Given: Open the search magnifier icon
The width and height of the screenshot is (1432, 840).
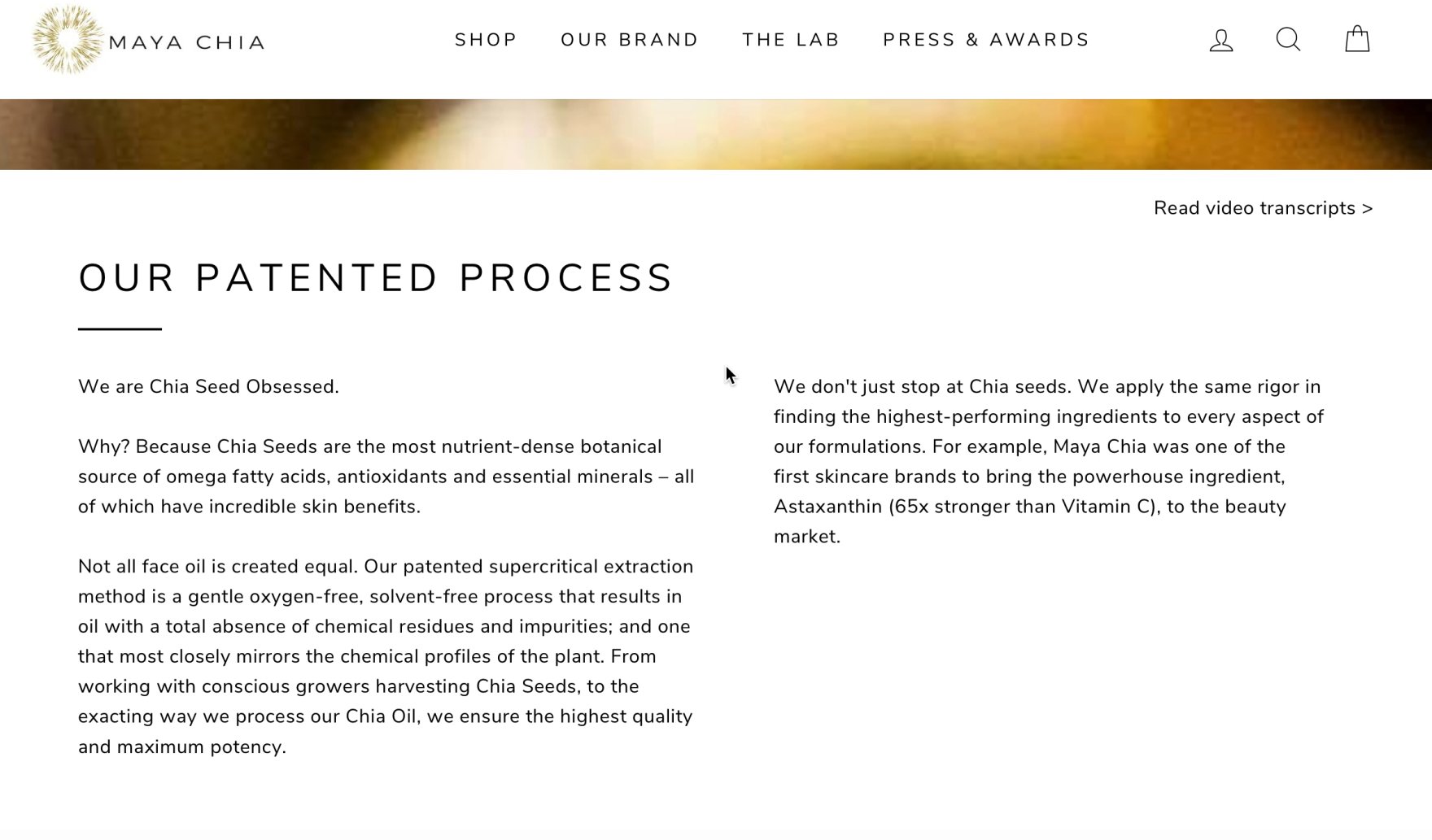Looking at the screenshot, I should click(x=1288, y=39).
